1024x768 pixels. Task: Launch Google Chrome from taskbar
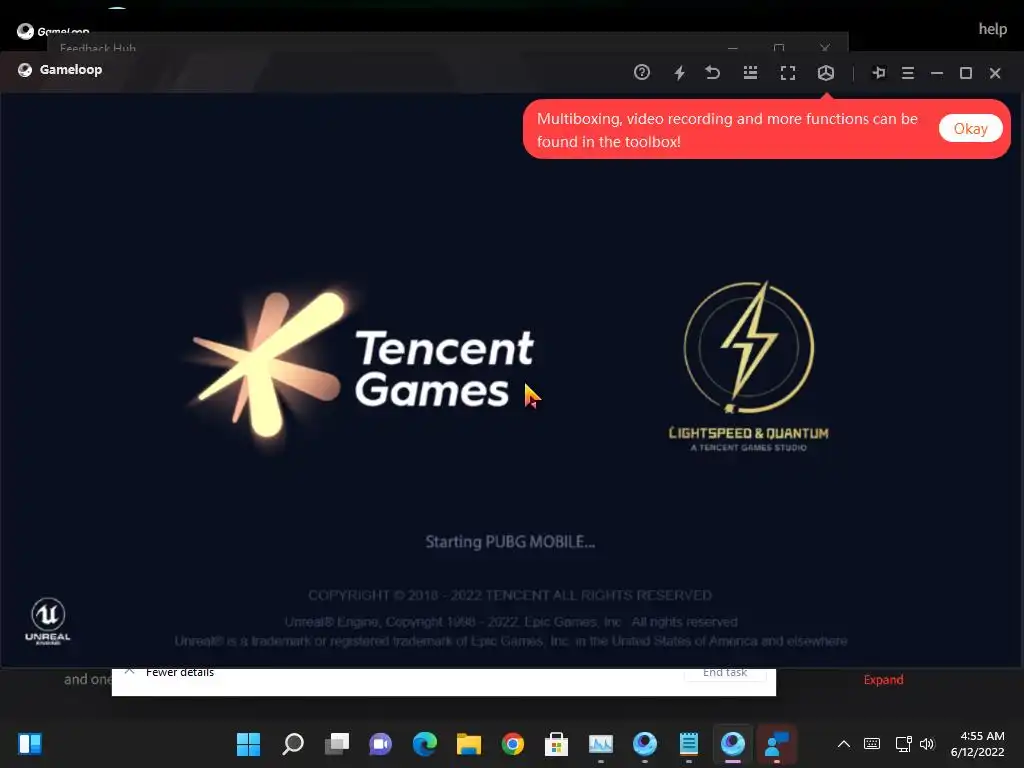click(x=513, y=744)
